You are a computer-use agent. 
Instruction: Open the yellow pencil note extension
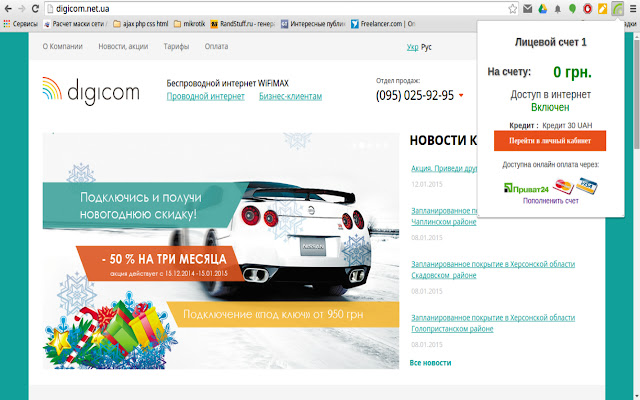pyautogui.click(x=602, y=9)
